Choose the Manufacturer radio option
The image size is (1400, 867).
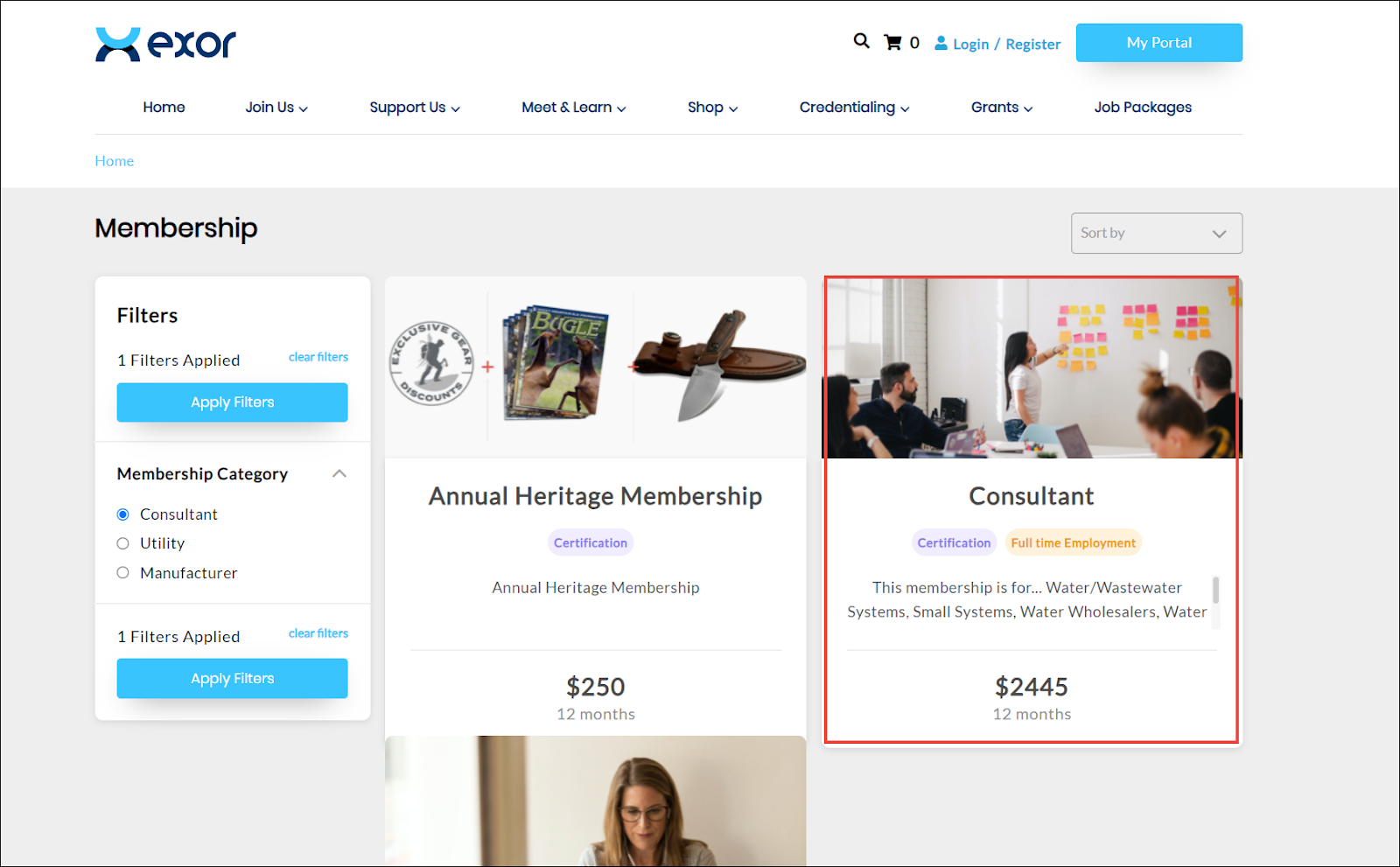[x=123, y=573]
